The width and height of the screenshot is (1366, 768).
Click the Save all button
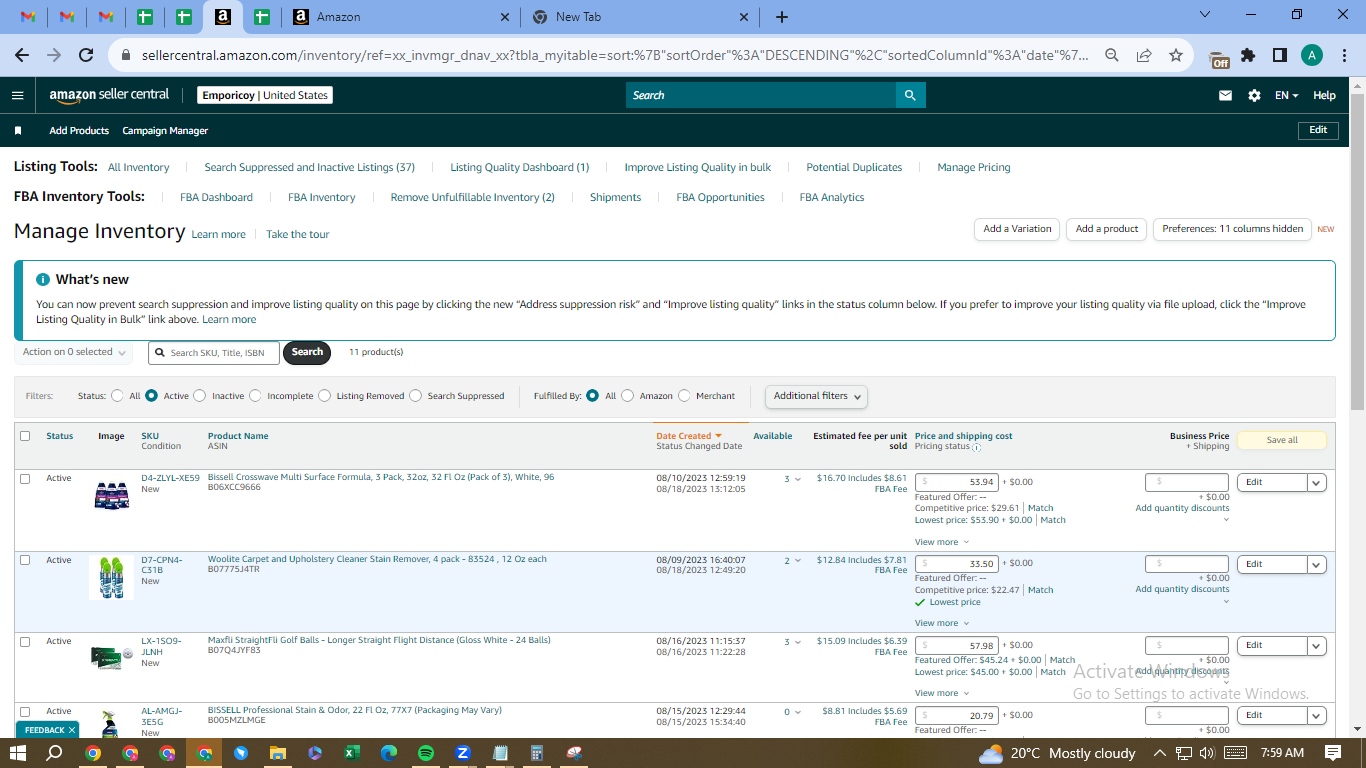[x=1282, y=440]
